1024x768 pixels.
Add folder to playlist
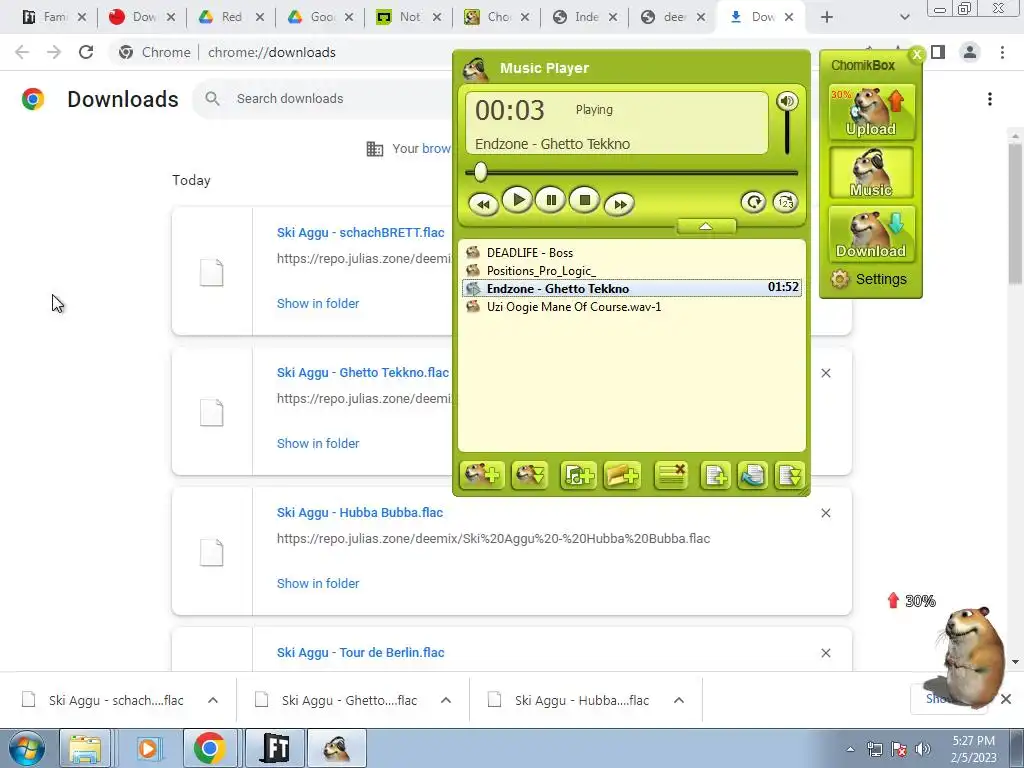point(622,475)
